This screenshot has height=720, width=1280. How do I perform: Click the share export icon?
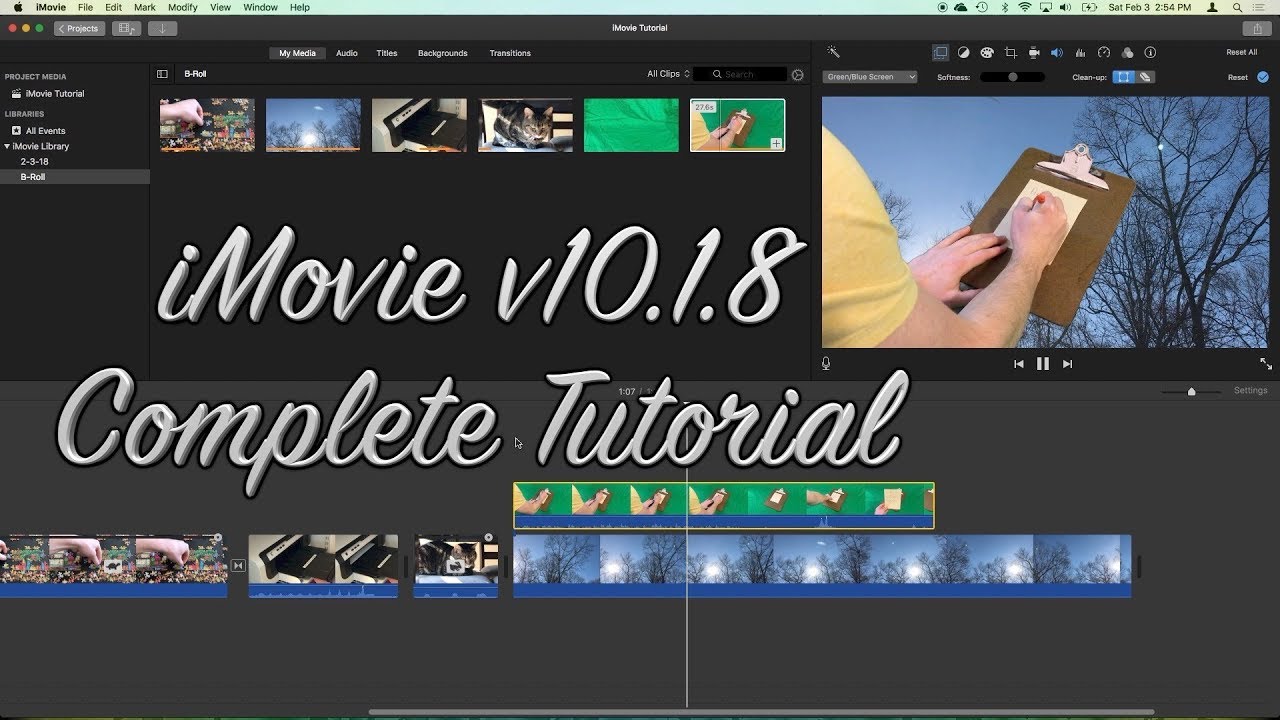(1257, 28)
